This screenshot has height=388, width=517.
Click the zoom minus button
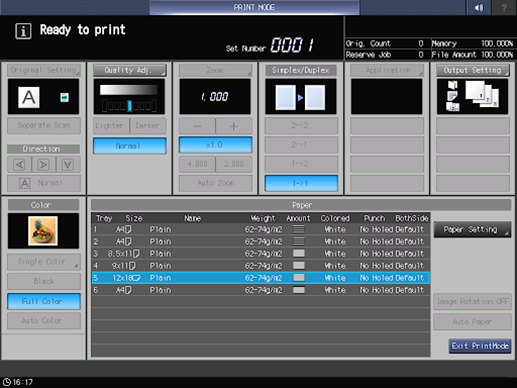click(x=197, y=126)
